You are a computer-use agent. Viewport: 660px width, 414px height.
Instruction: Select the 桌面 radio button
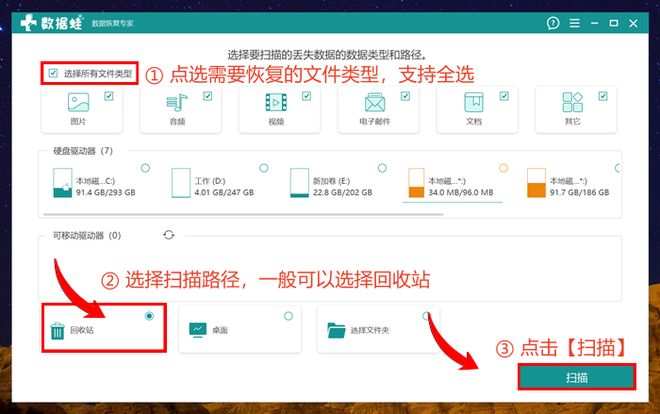tap(288, 316)
